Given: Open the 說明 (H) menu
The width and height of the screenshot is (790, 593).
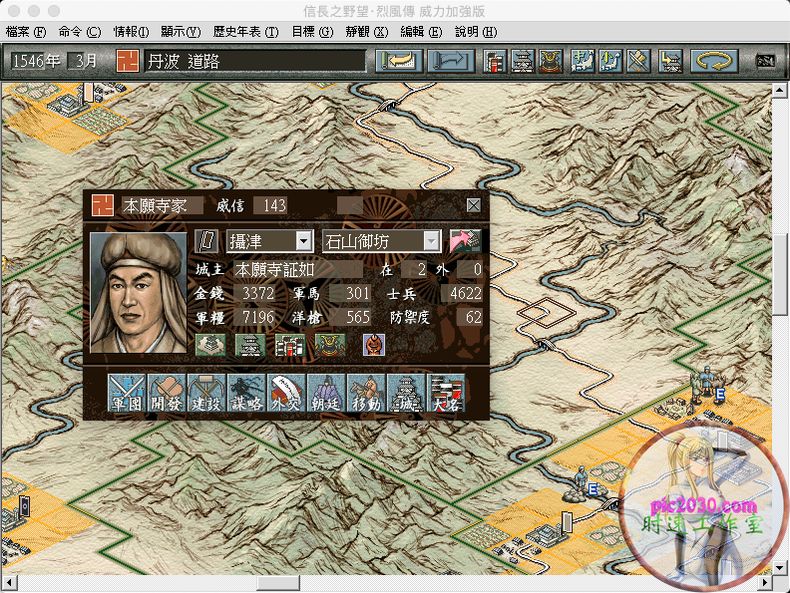Looking at the screenshot, I should [x=476, y=32].
